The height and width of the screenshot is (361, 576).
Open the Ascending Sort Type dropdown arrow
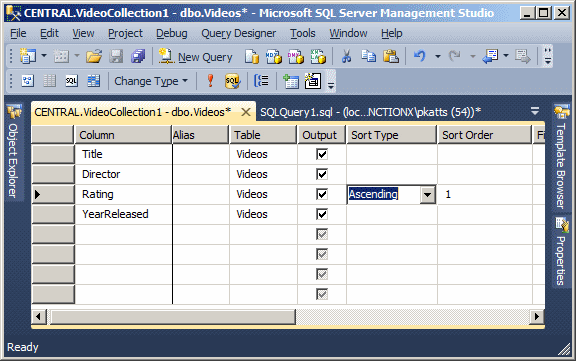pyautogui.click(x=428, y=195)
